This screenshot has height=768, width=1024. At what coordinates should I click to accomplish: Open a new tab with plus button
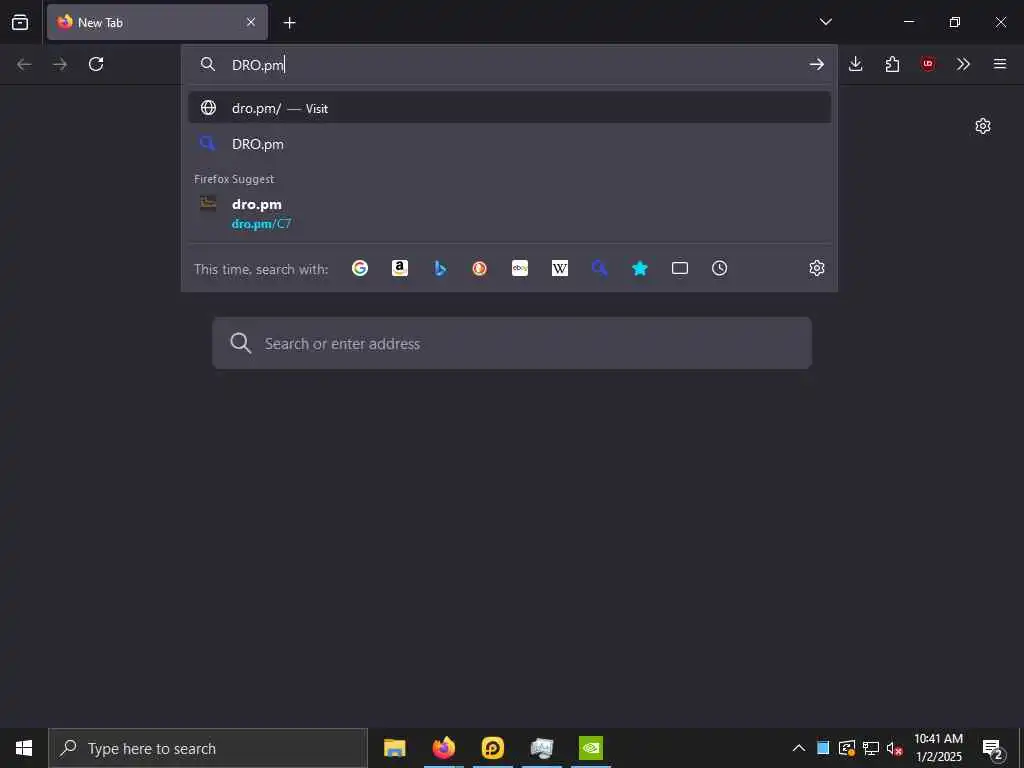289,23
